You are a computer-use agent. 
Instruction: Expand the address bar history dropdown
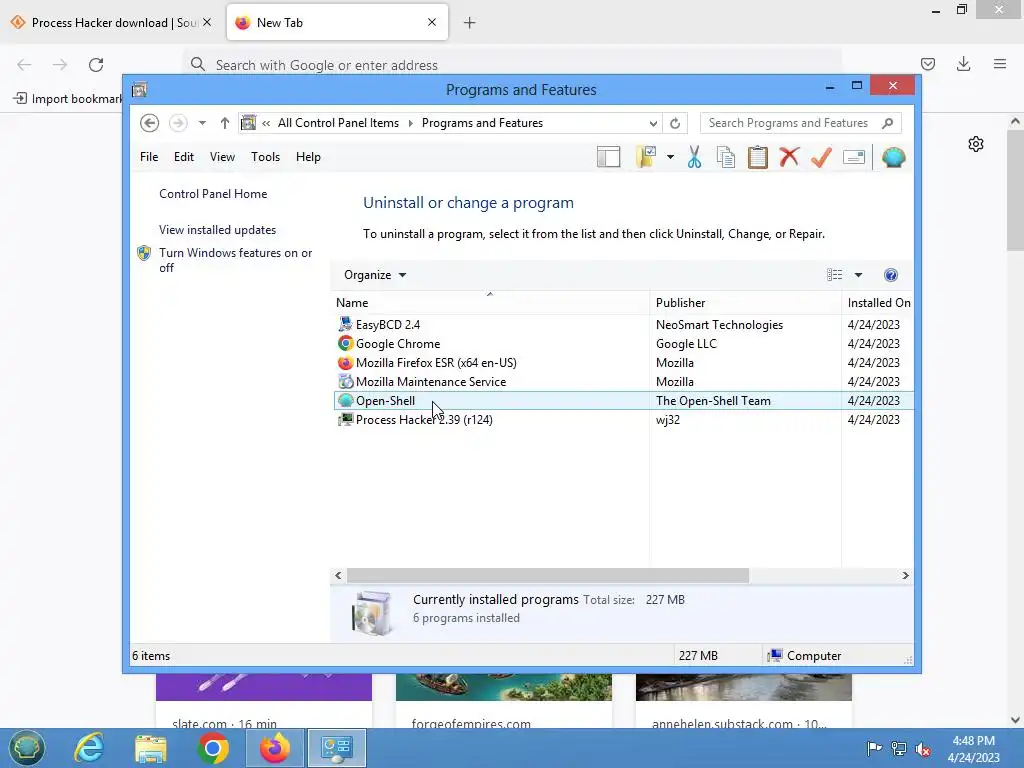pos(653,123)
